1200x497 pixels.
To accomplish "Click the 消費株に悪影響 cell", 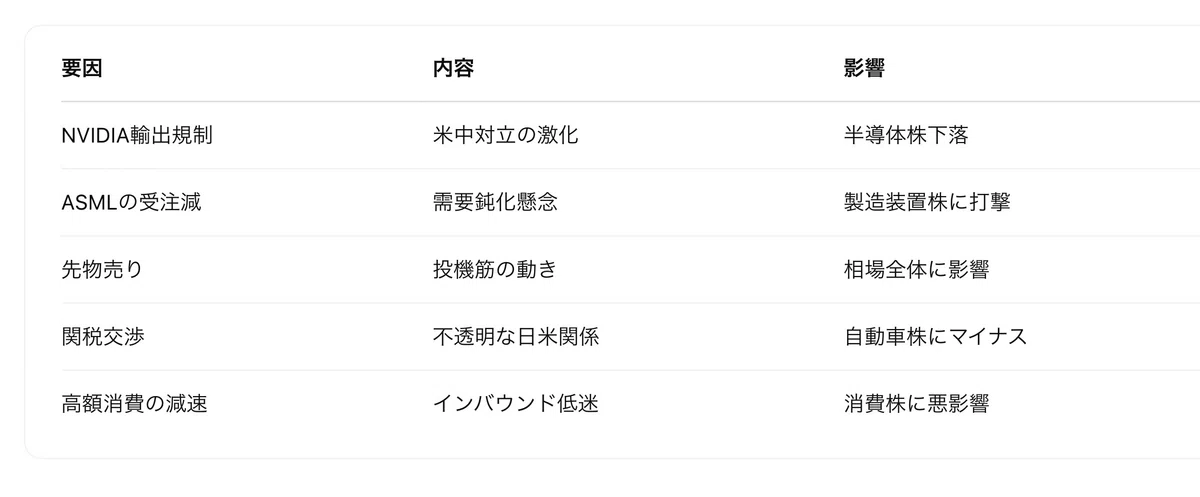I will click(x=916, y=404).
